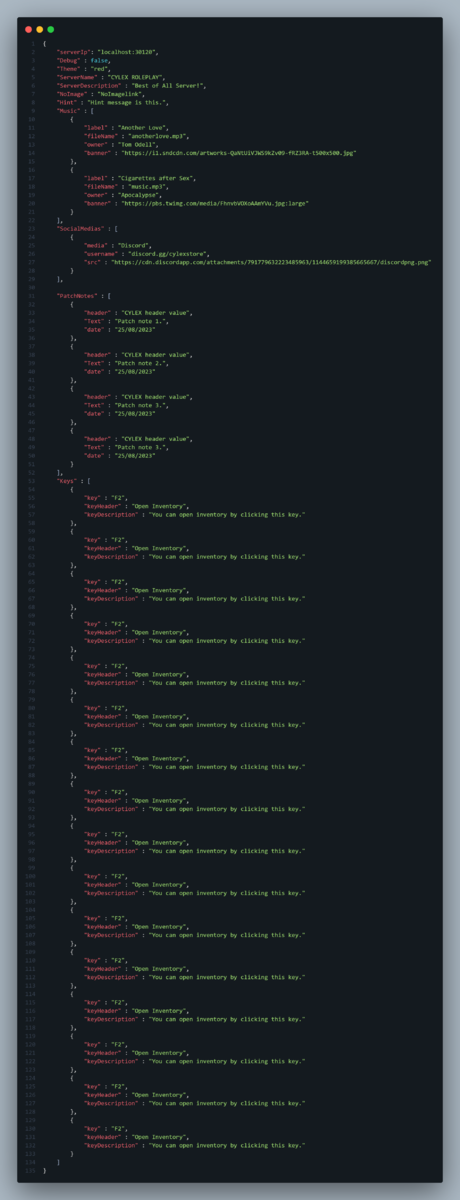Click the false value of Debug

tap(98, 60)
